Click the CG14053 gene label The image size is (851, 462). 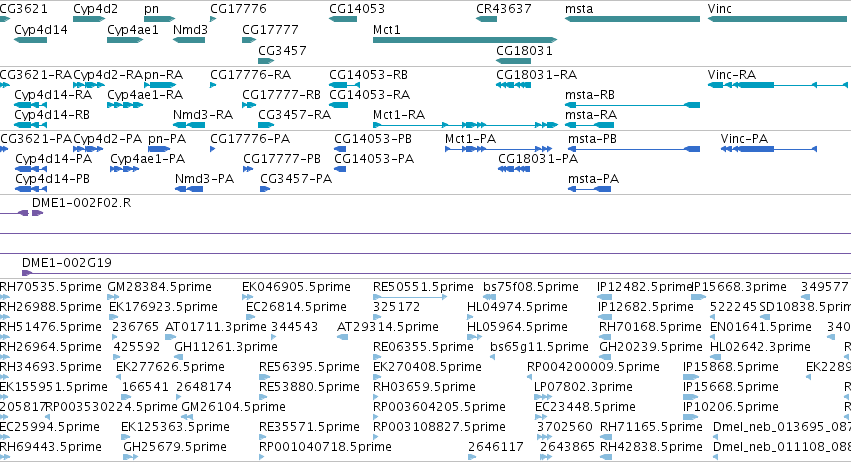tap(357, 9)
